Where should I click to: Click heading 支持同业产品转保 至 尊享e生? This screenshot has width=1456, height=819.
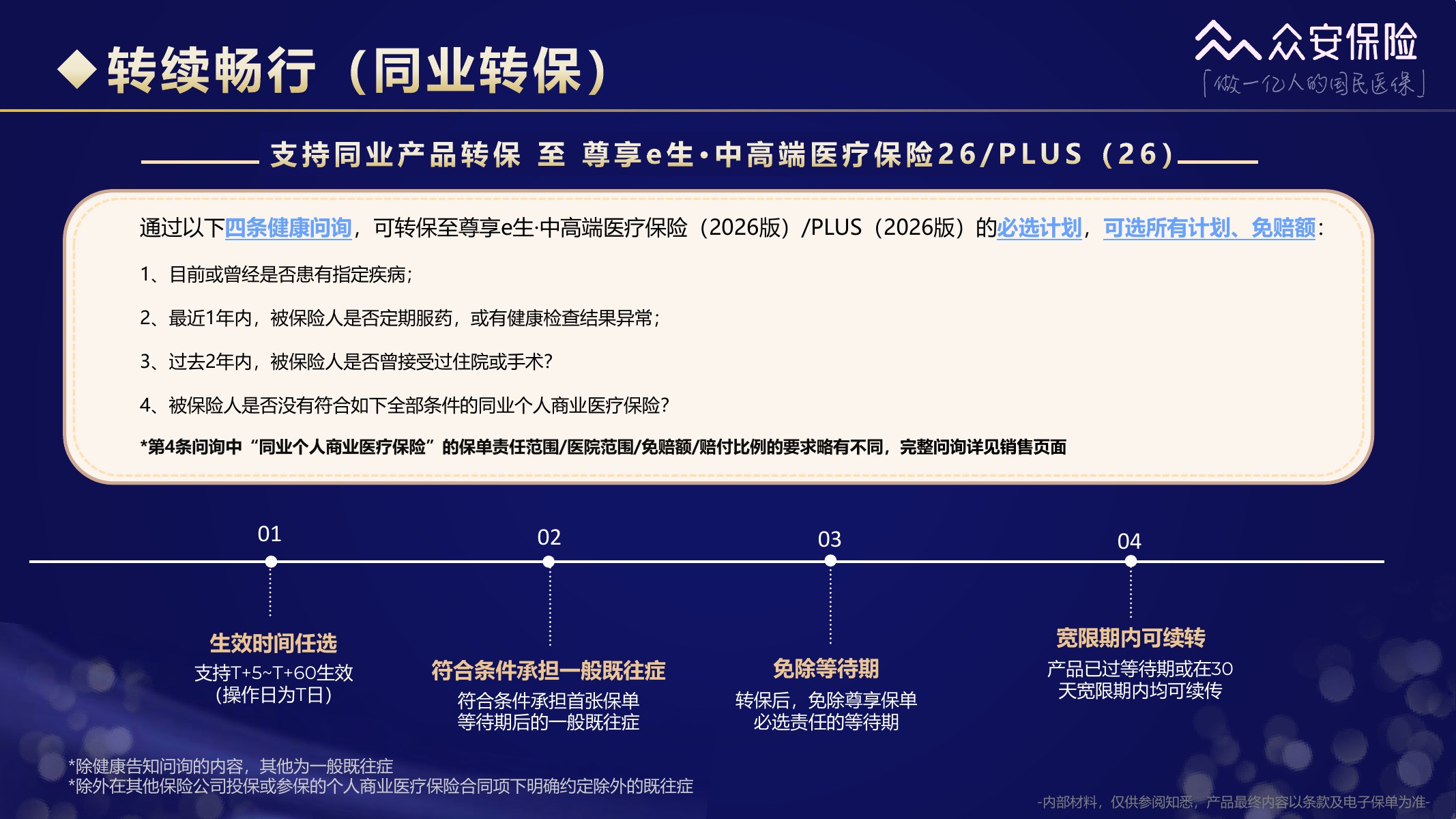722,155
